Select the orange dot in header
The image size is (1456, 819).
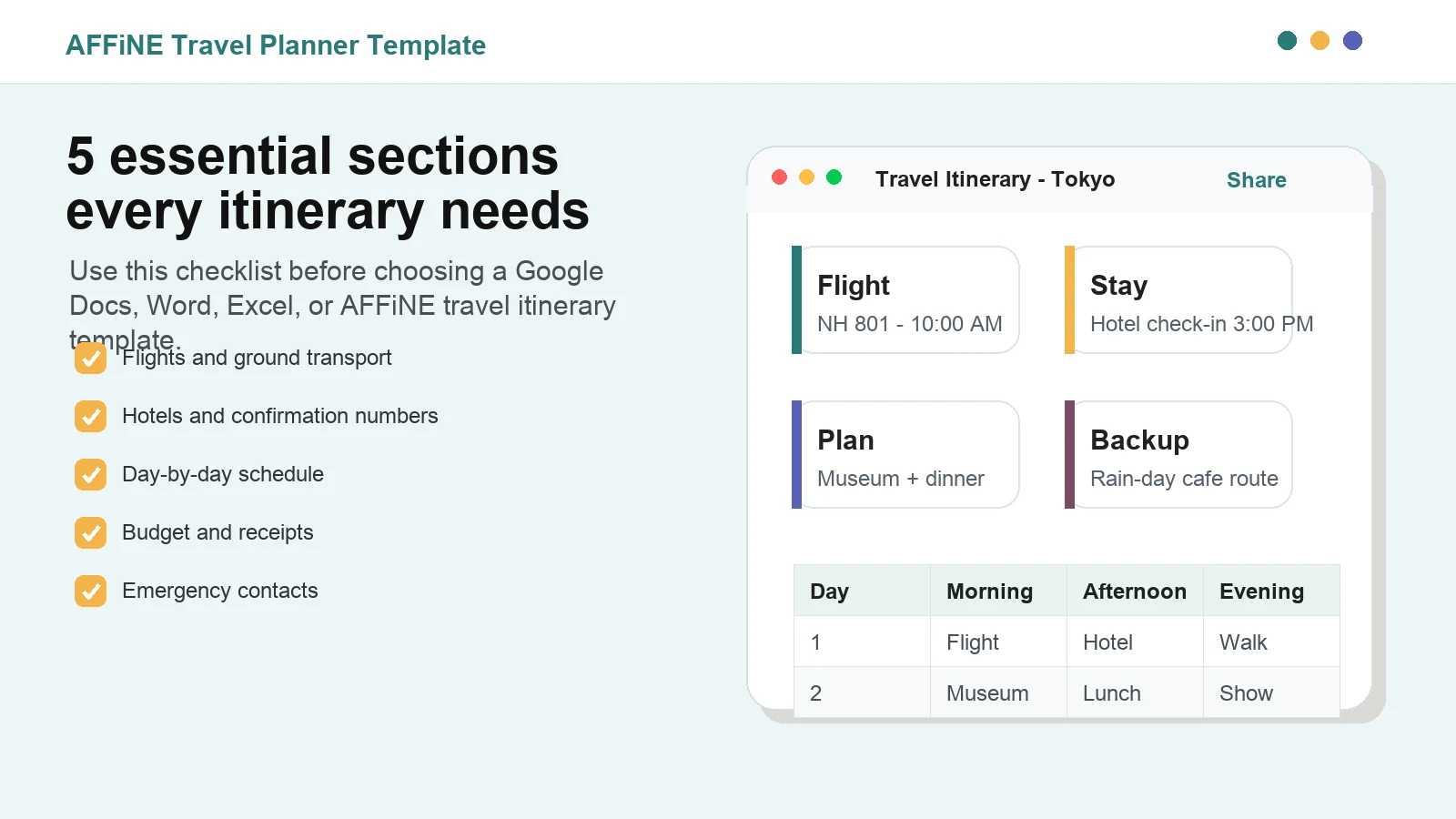(1319, 41)
